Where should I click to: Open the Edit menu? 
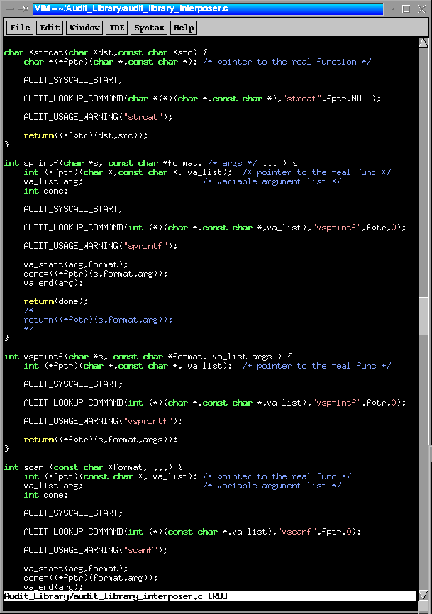(50, 27)
